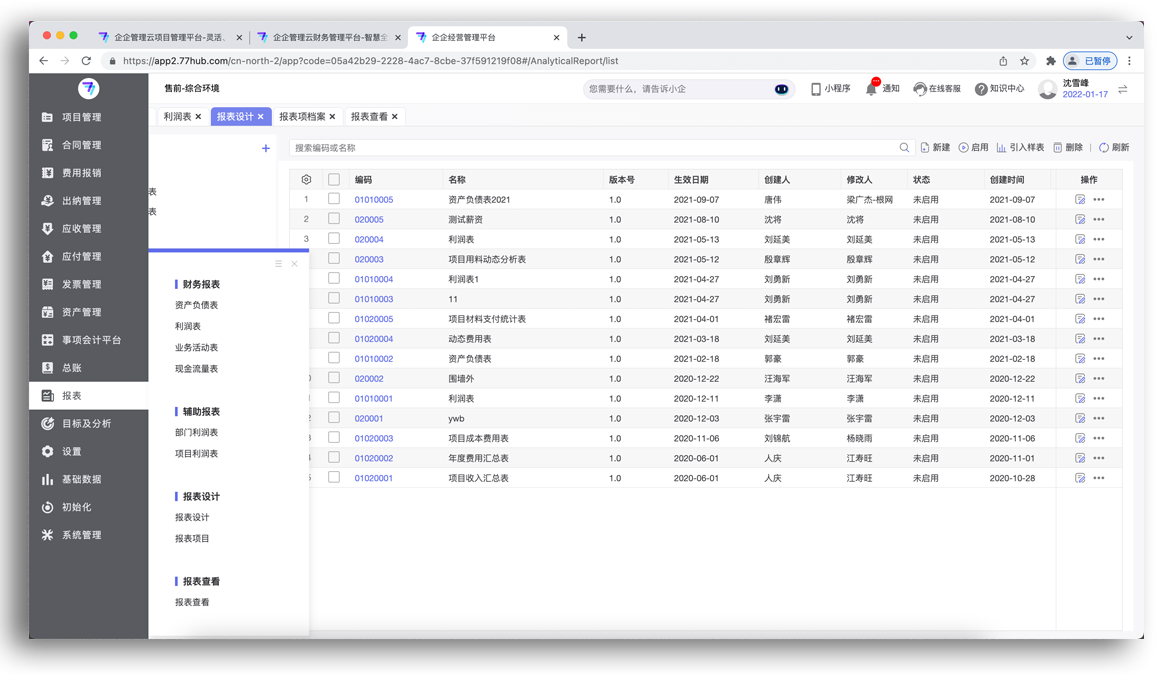Open 资产管理 module
This screenshot has height=680, width=1168.
pyautogui.click(x=82, y=312)
